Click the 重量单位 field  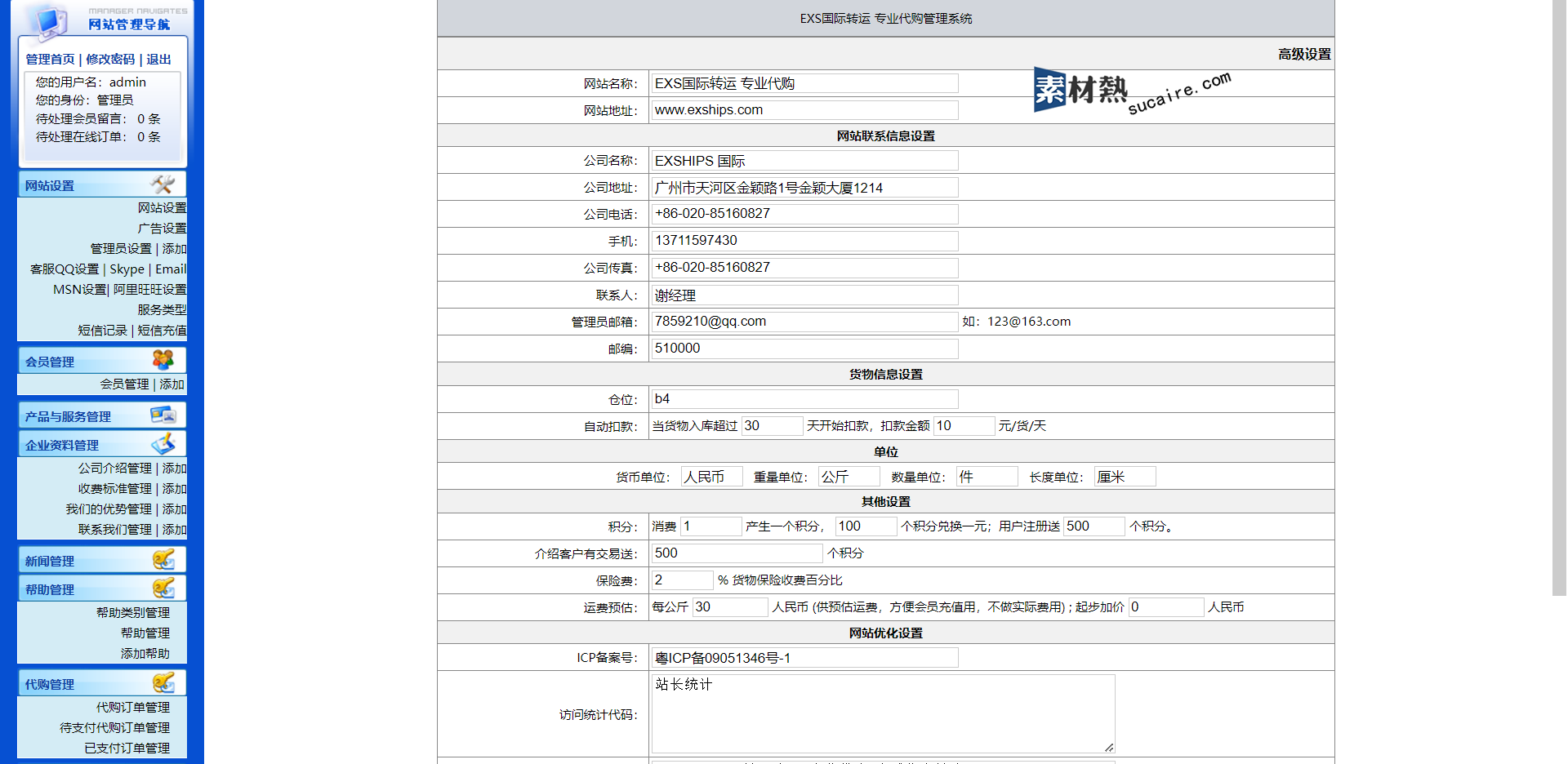click(x=849, y=477)
